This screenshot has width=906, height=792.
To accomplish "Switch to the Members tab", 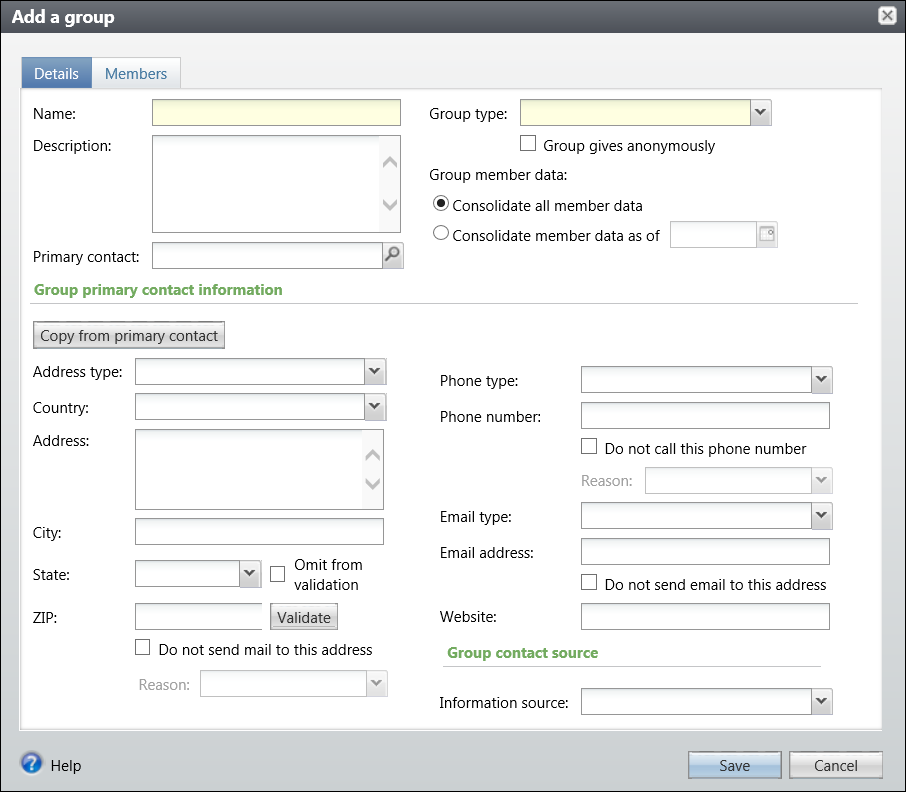I will point(135,73).
